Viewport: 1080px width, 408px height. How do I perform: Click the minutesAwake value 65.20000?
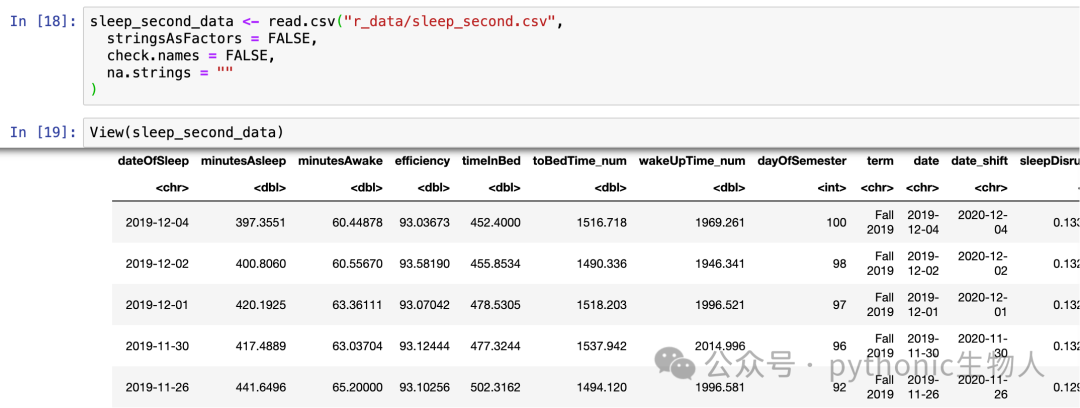tap(357, 387)
